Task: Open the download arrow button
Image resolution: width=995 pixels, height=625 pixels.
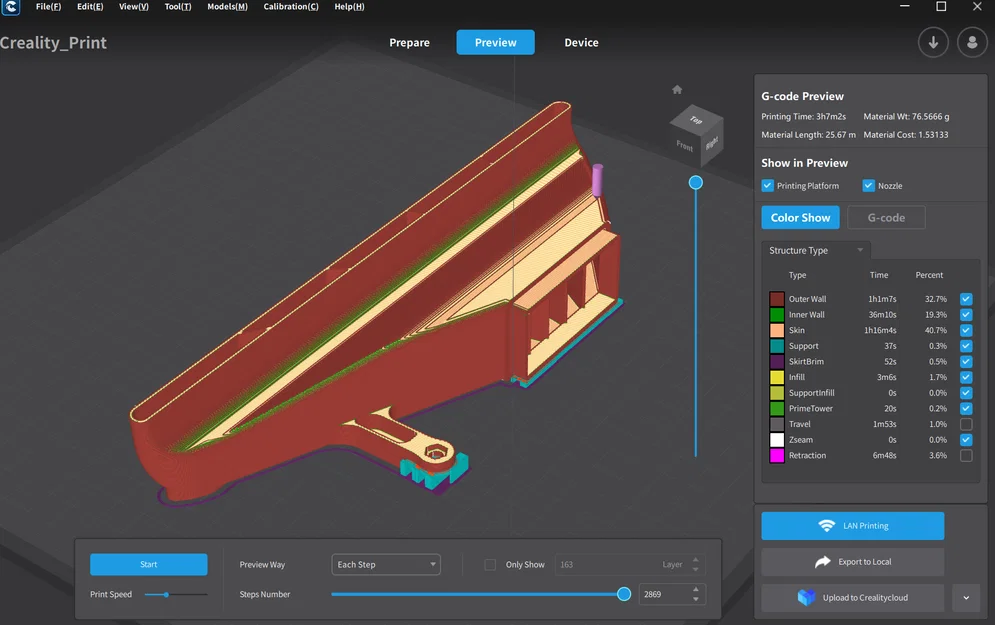Action: point(933,43)
